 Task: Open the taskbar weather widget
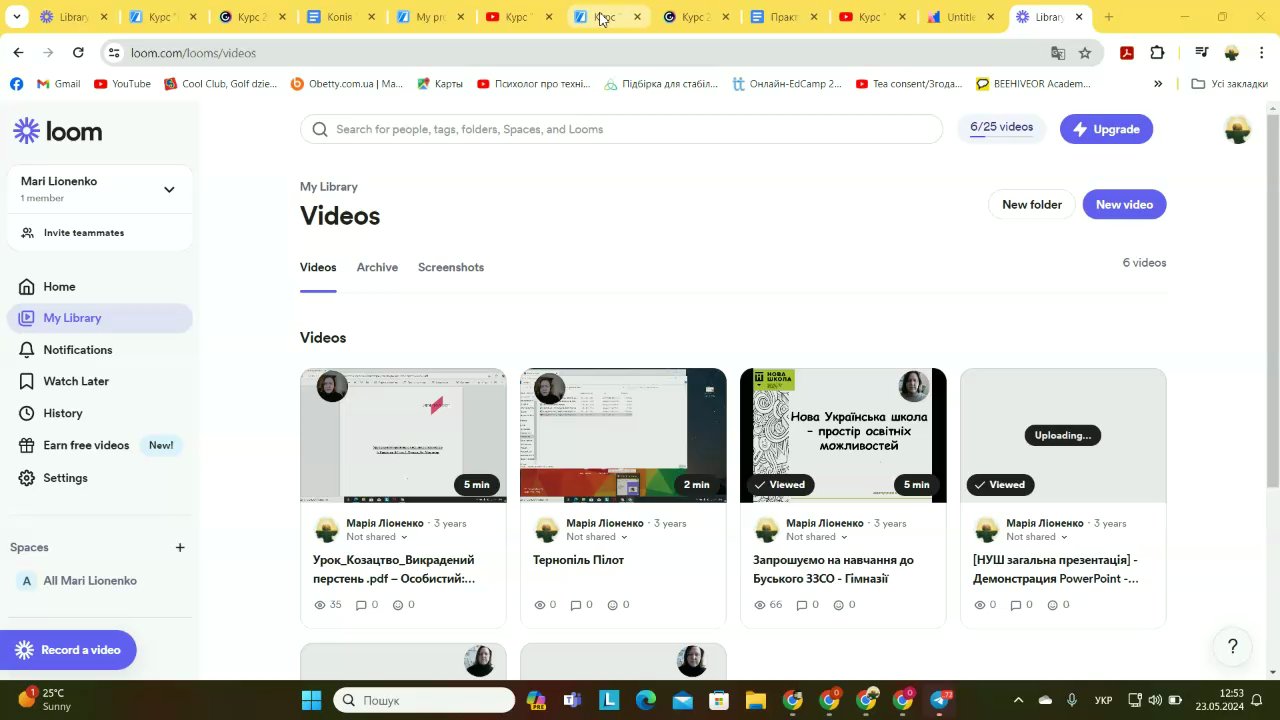(x=45, y=700)
